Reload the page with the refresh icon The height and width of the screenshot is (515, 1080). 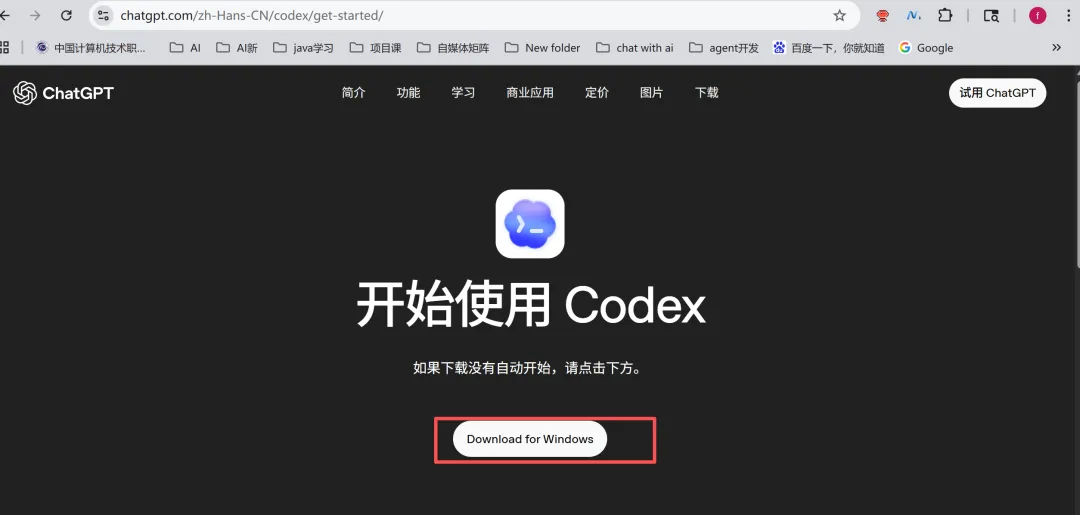pyautogui.click(x=66, y=15)
